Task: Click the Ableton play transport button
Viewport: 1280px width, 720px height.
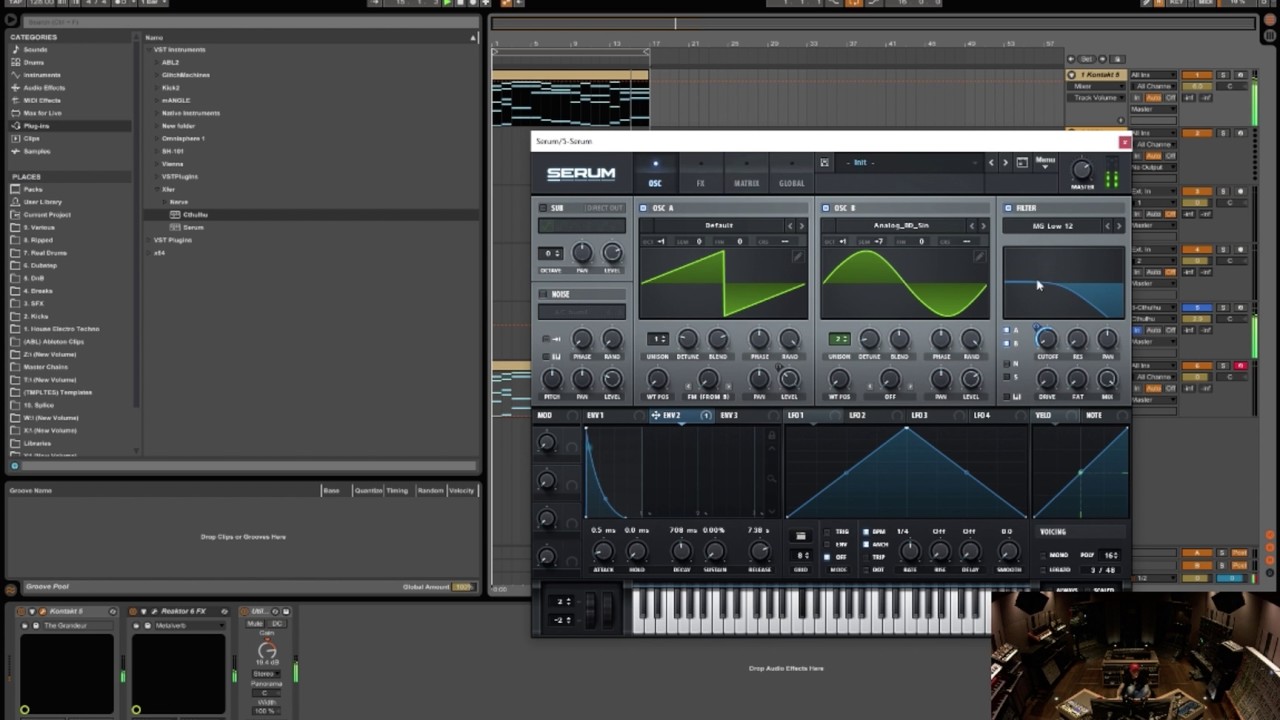Action: tap(447, 3)
